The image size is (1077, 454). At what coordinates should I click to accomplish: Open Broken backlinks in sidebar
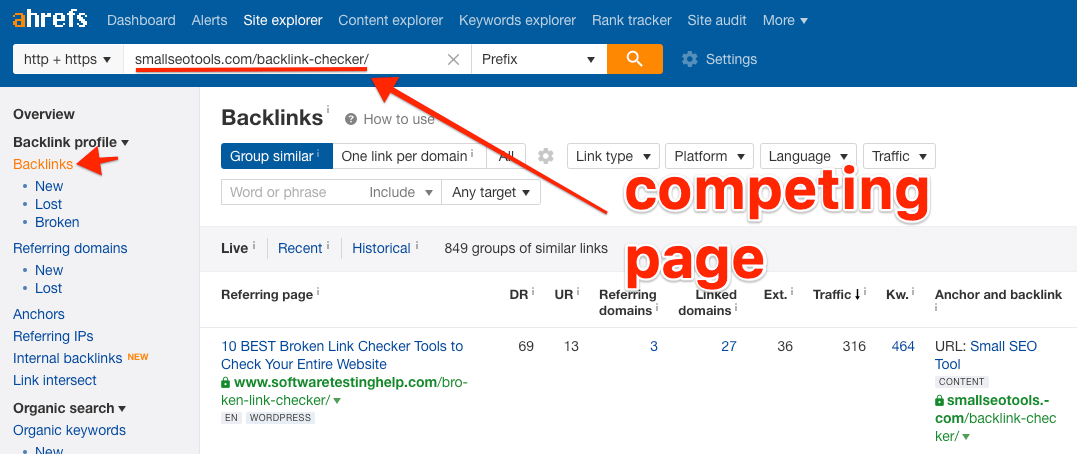[57, 222]
